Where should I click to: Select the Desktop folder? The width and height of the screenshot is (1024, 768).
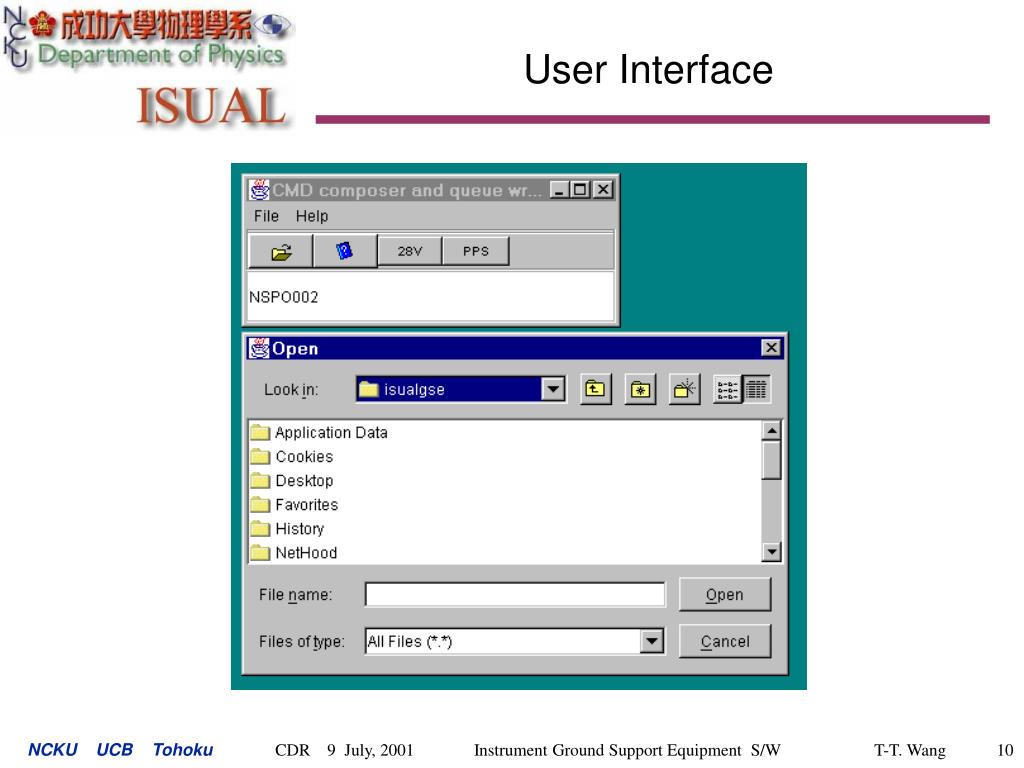tap(292, 481)
